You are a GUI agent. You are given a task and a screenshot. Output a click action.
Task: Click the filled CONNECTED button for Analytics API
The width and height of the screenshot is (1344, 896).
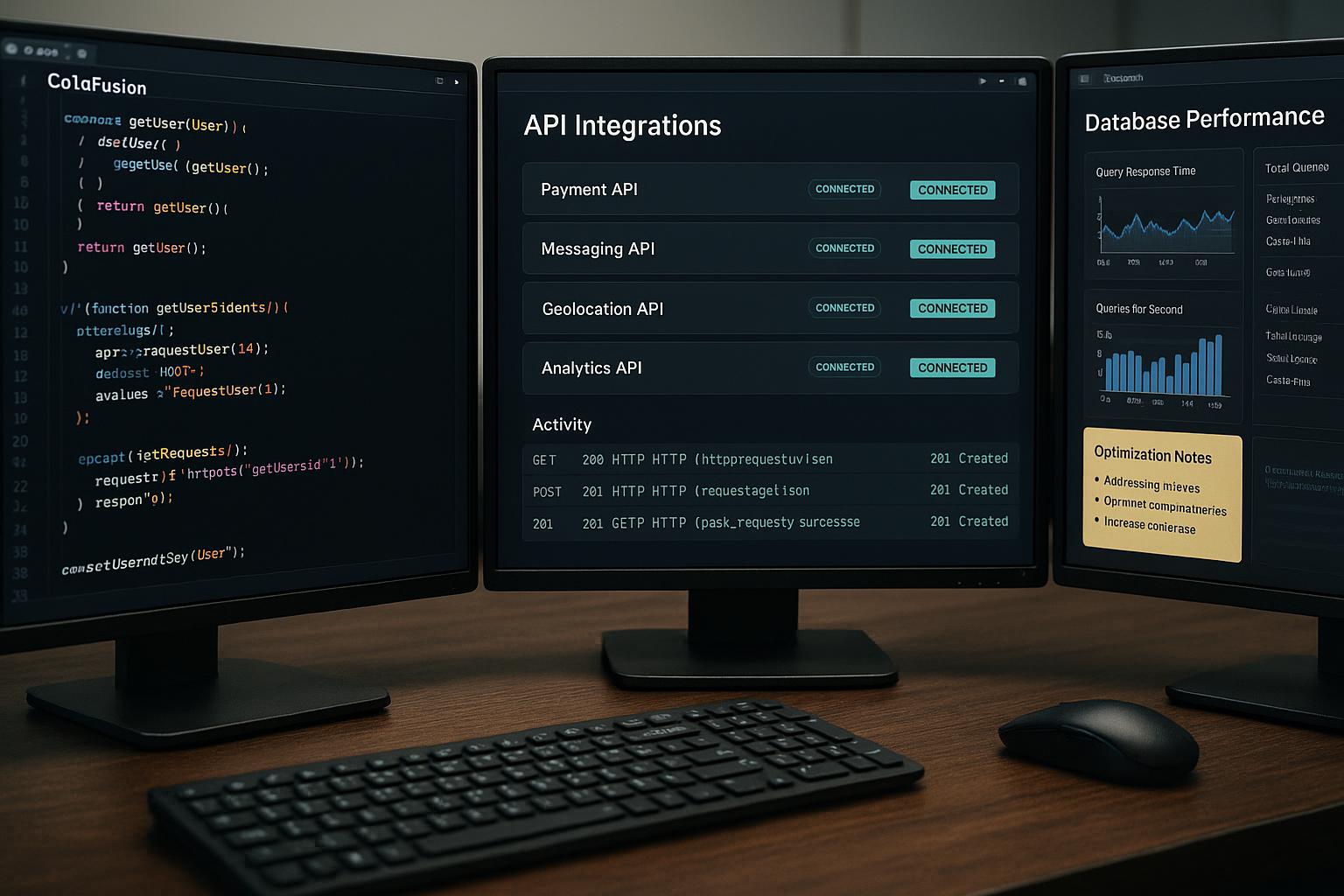click(952, 367)
